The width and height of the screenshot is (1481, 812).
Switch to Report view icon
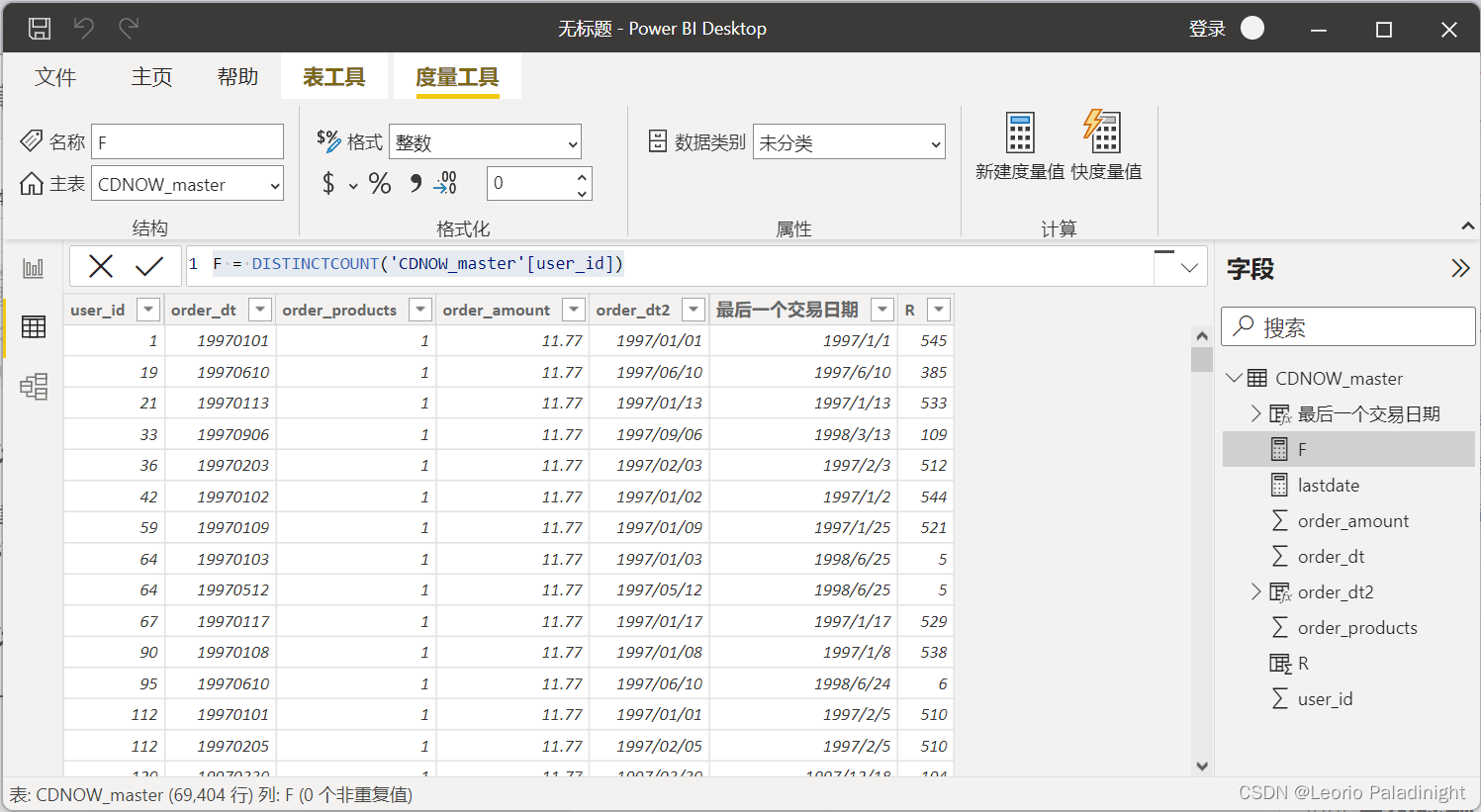(34, 268)
